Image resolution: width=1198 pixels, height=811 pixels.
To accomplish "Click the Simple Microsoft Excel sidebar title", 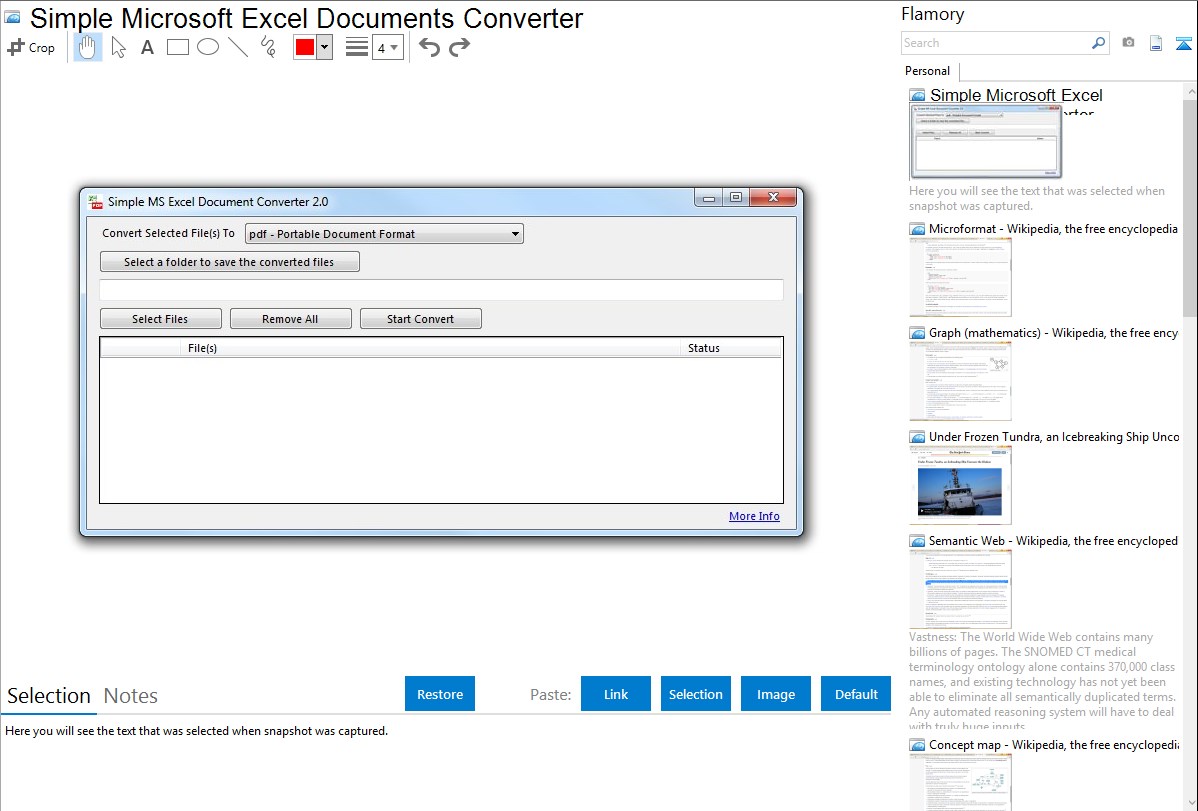I will click(1016, 96).
